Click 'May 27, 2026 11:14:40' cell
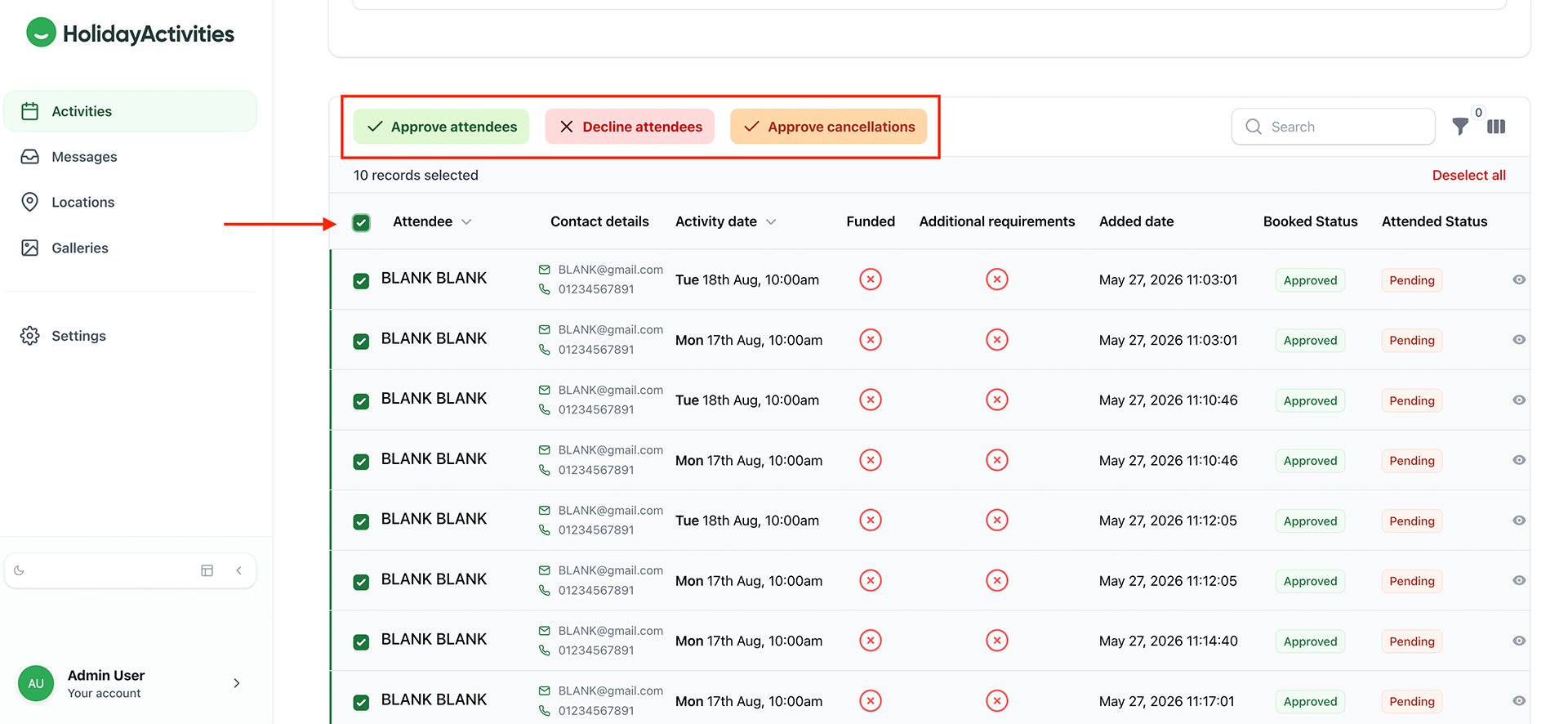 click(x=1168, y=641)
